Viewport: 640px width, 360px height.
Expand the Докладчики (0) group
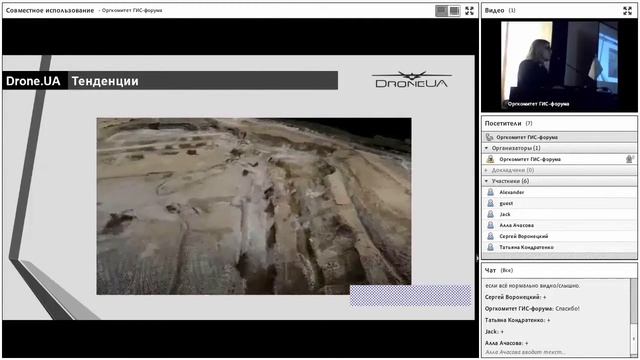(487, 170)
